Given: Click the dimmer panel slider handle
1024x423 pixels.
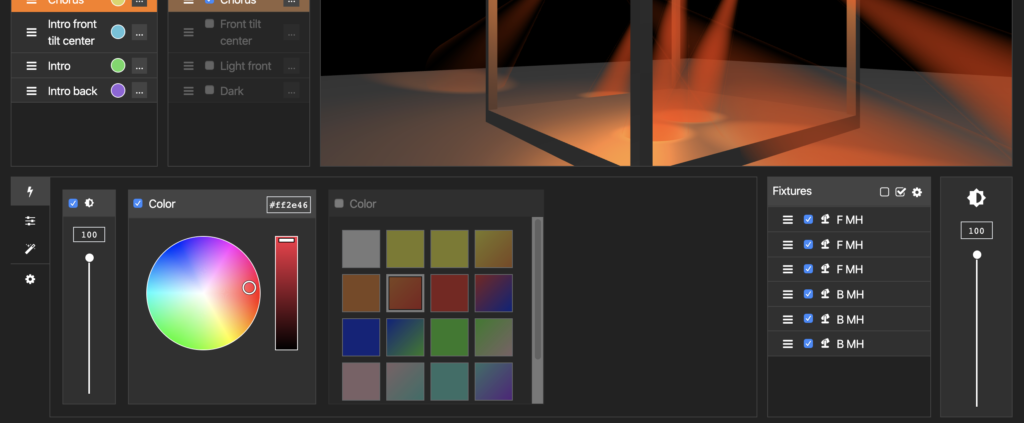Looking at the screenshot, I should click(89, 258).
